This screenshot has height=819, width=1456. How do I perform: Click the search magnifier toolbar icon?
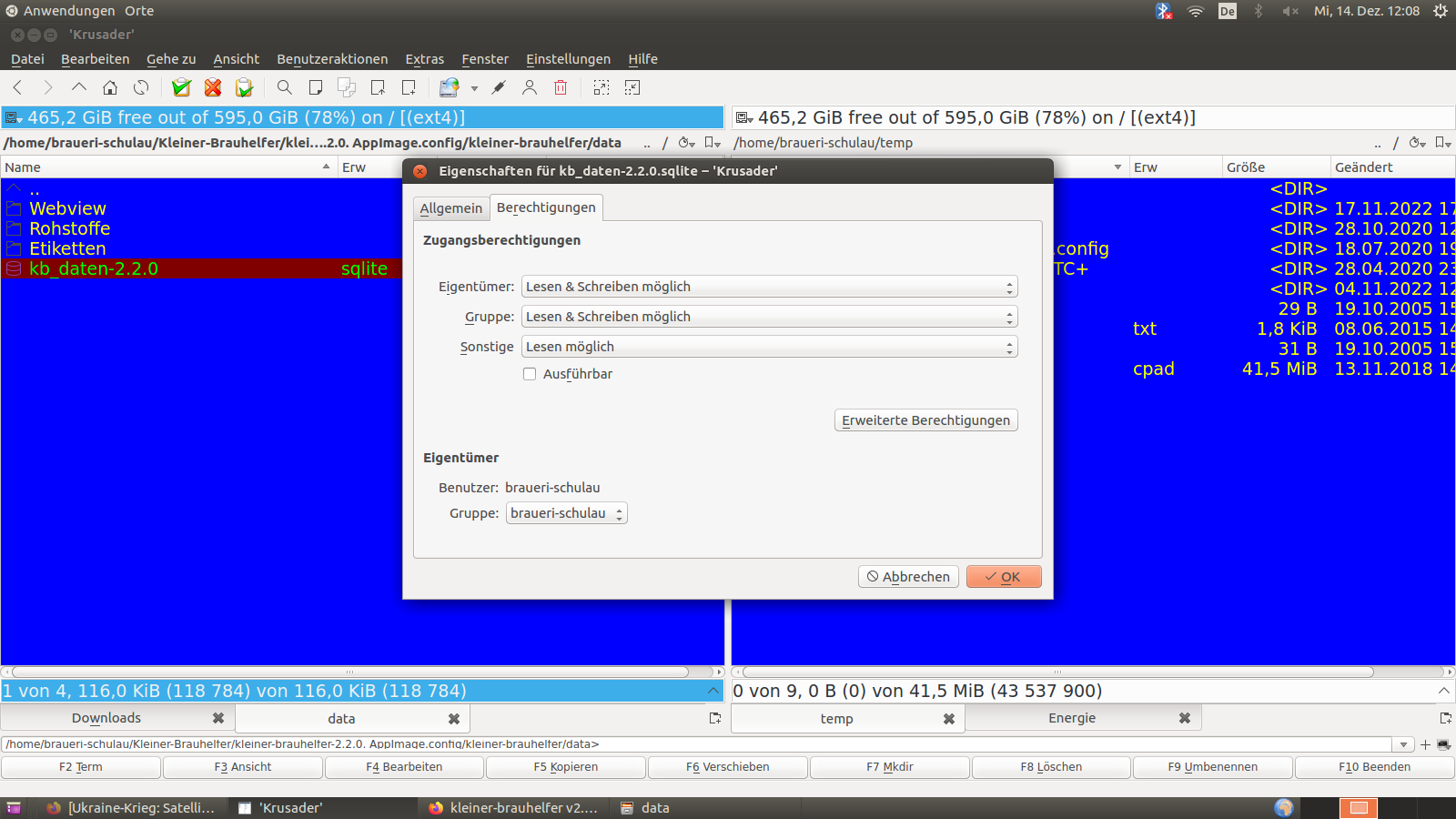point(285,87)
